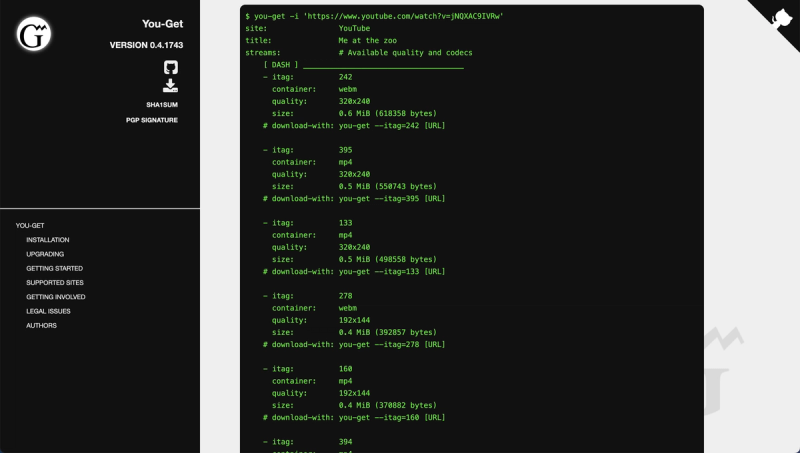
Task: Click the 'Me at the zoo' title text
Action: pos(367,40)
